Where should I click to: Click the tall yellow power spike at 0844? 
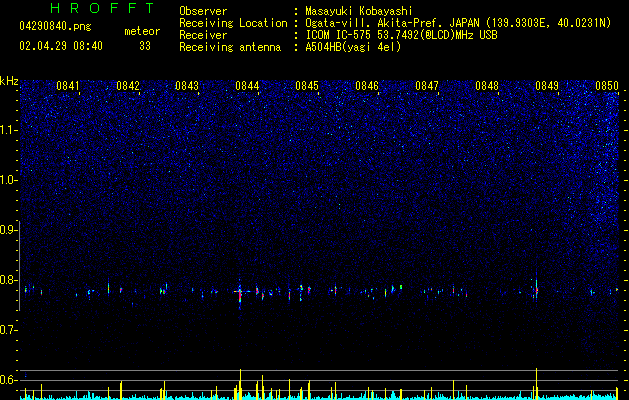click(x=240, y=384)
